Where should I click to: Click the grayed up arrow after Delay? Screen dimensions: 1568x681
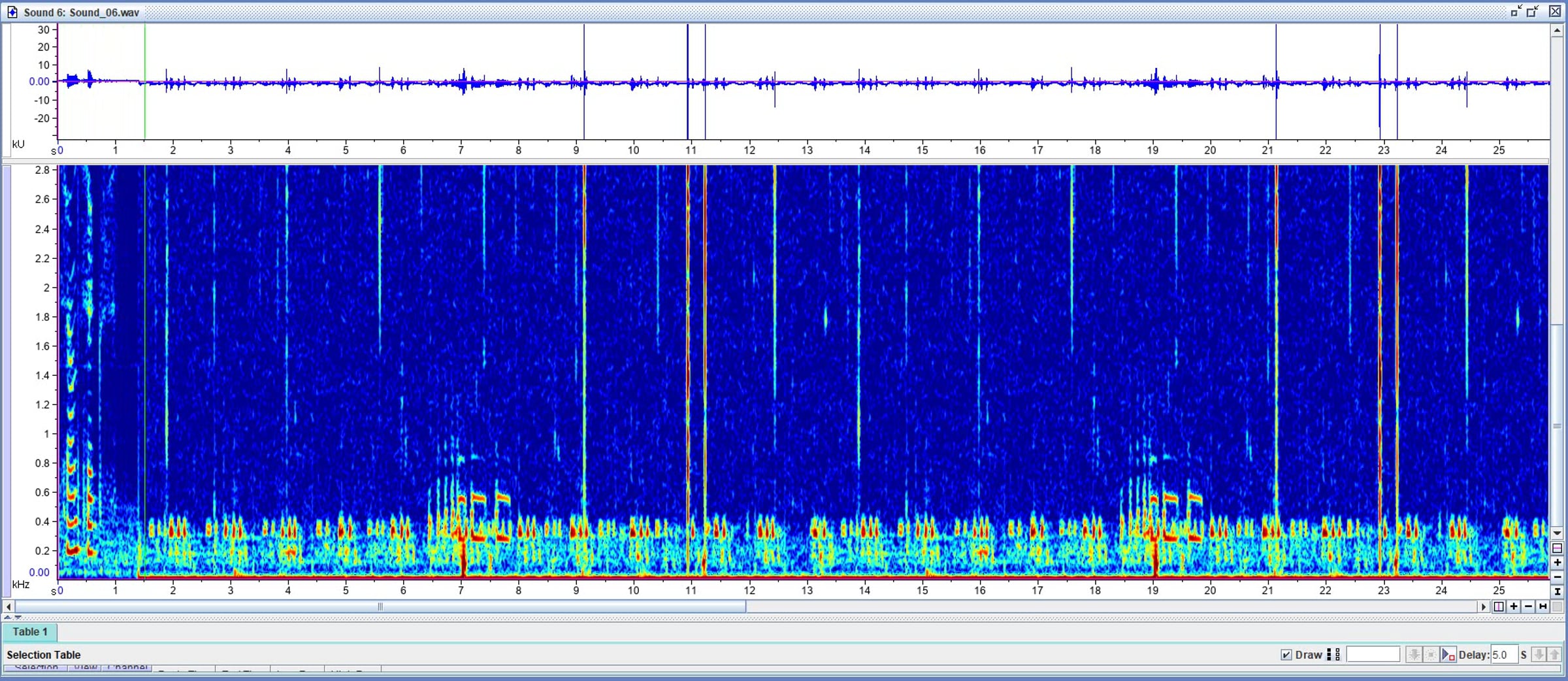pyautogui.click(x=1554, y=655)
